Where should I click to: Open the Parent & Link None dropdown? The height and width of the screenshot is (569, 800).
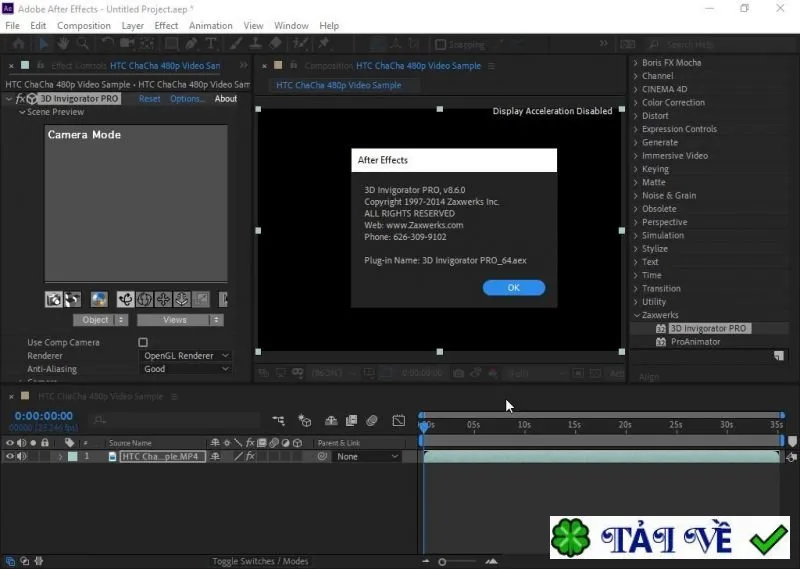[366, 457]
